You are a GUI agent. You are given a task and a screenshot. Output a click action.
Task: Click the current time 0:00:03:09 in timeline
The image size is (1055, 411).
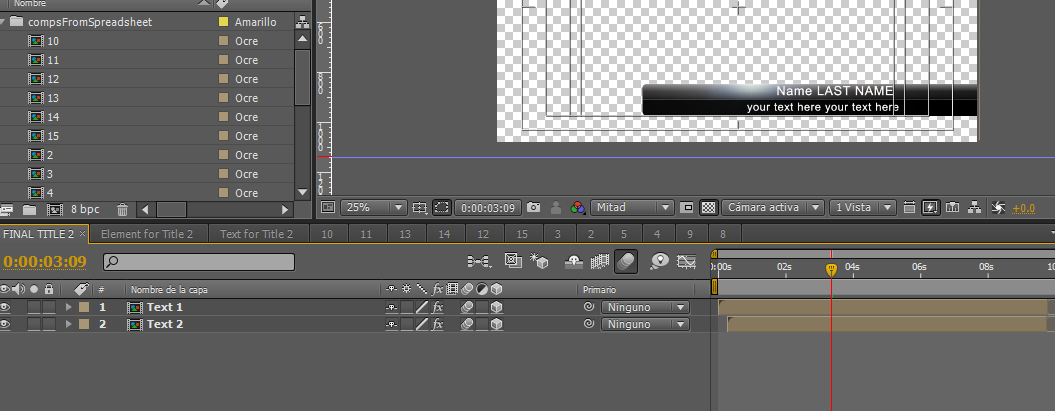(45, 262)
